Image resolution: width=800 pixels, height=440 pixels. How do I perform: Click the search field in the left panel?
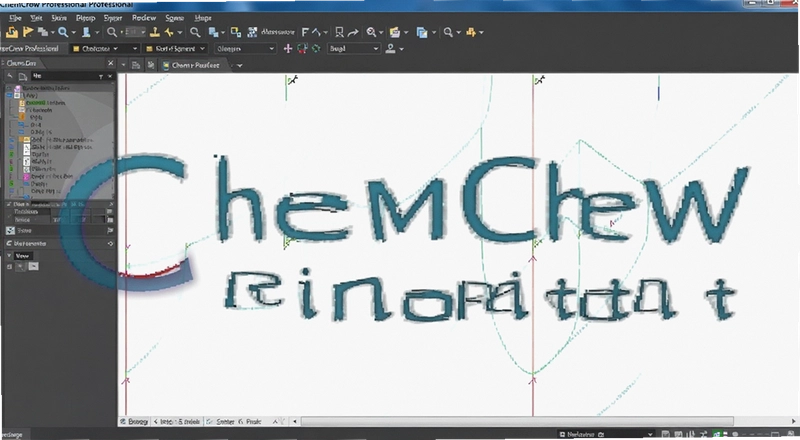coord(64,76)
